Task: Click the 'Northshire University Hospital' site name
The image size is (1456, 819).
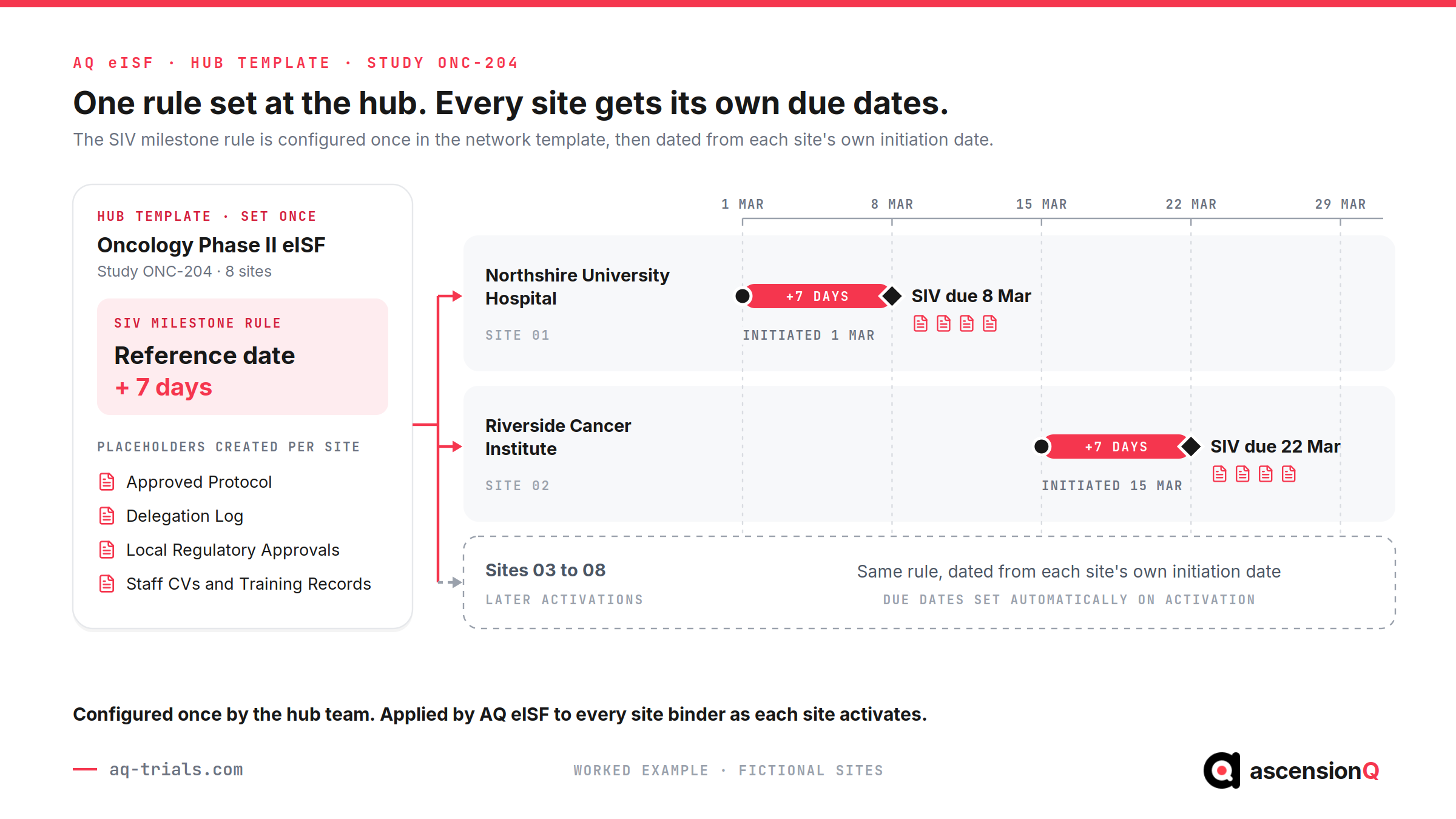Action: (577, 286)
